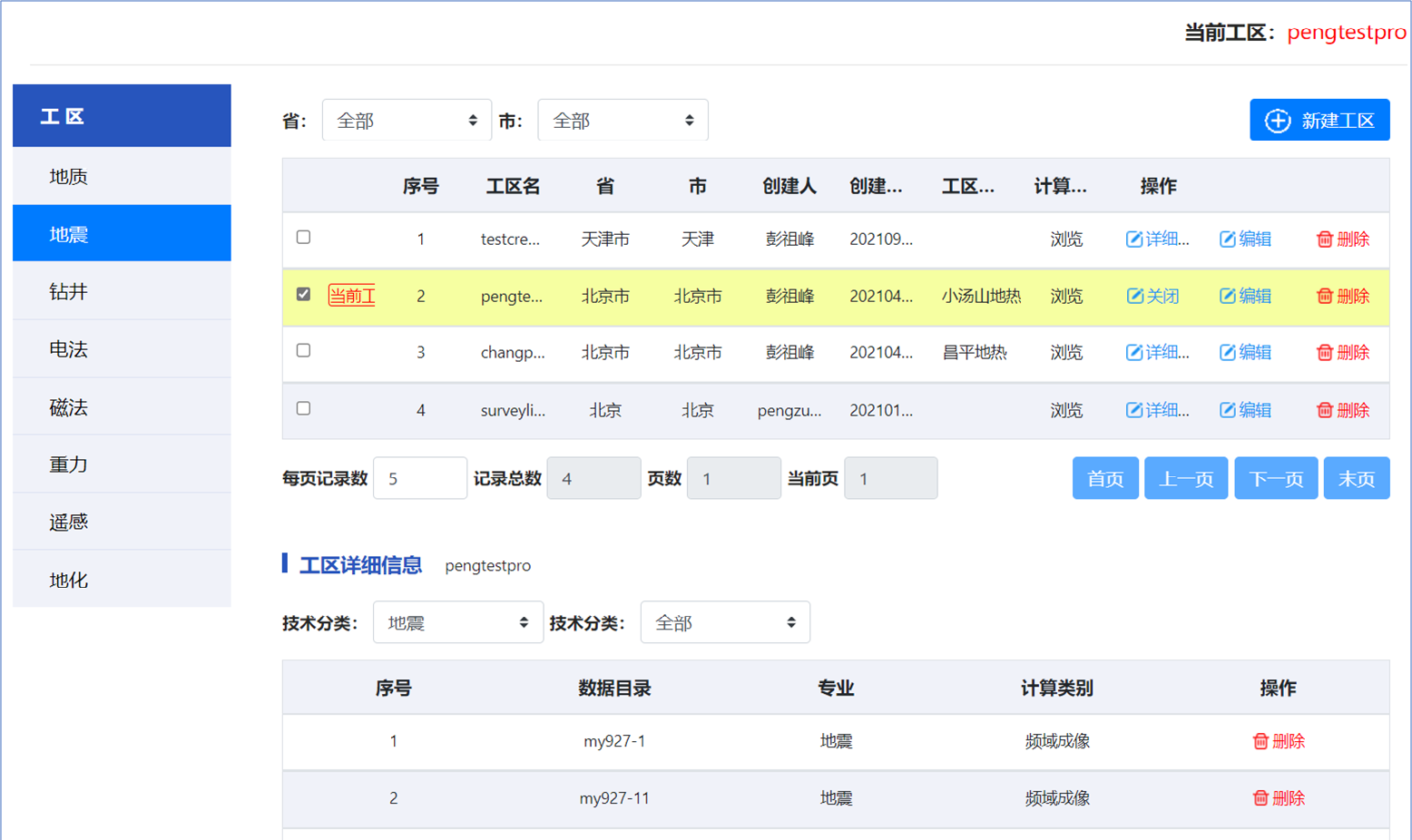Click detail icon for changp... row
Screen dimensions: 1412x840
(x=1134, y=353)
